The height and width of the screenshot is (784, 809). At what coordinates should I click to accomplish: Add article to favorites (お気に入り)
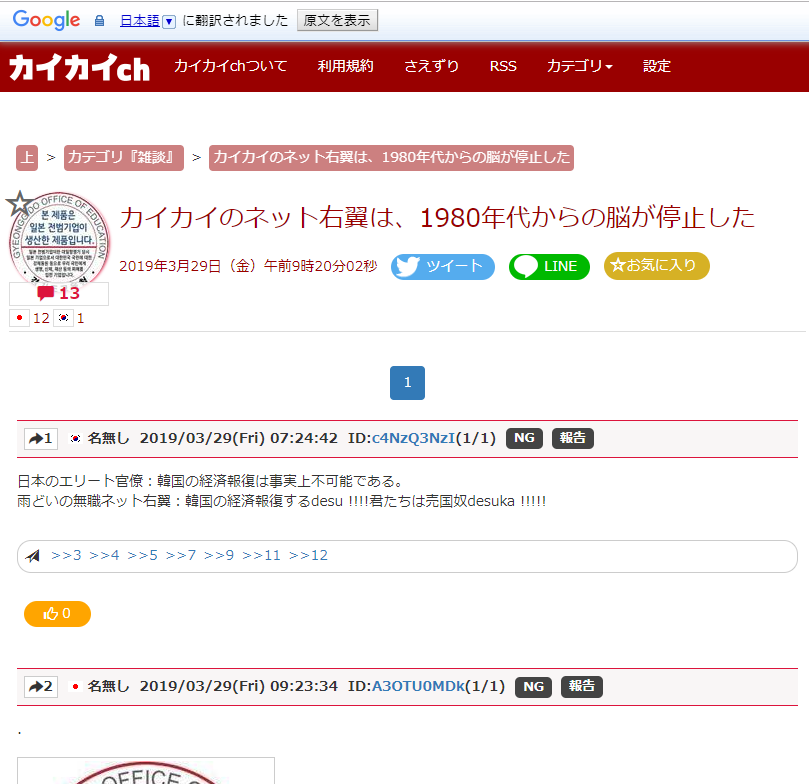click(656, 266)
